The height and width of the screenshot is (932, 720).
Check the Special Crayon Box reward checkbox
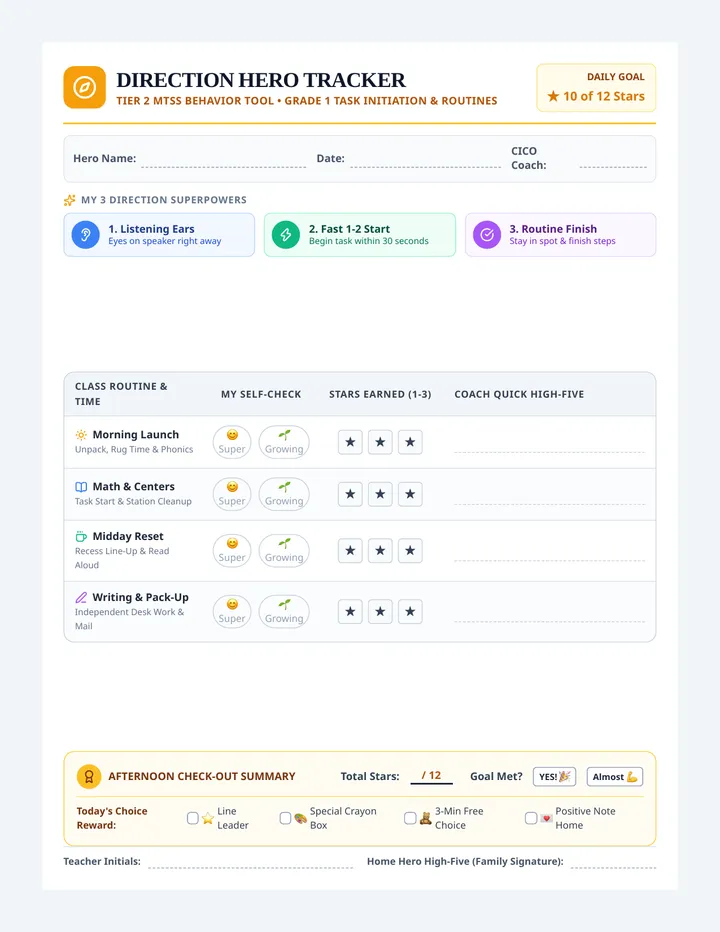point(285,818)
